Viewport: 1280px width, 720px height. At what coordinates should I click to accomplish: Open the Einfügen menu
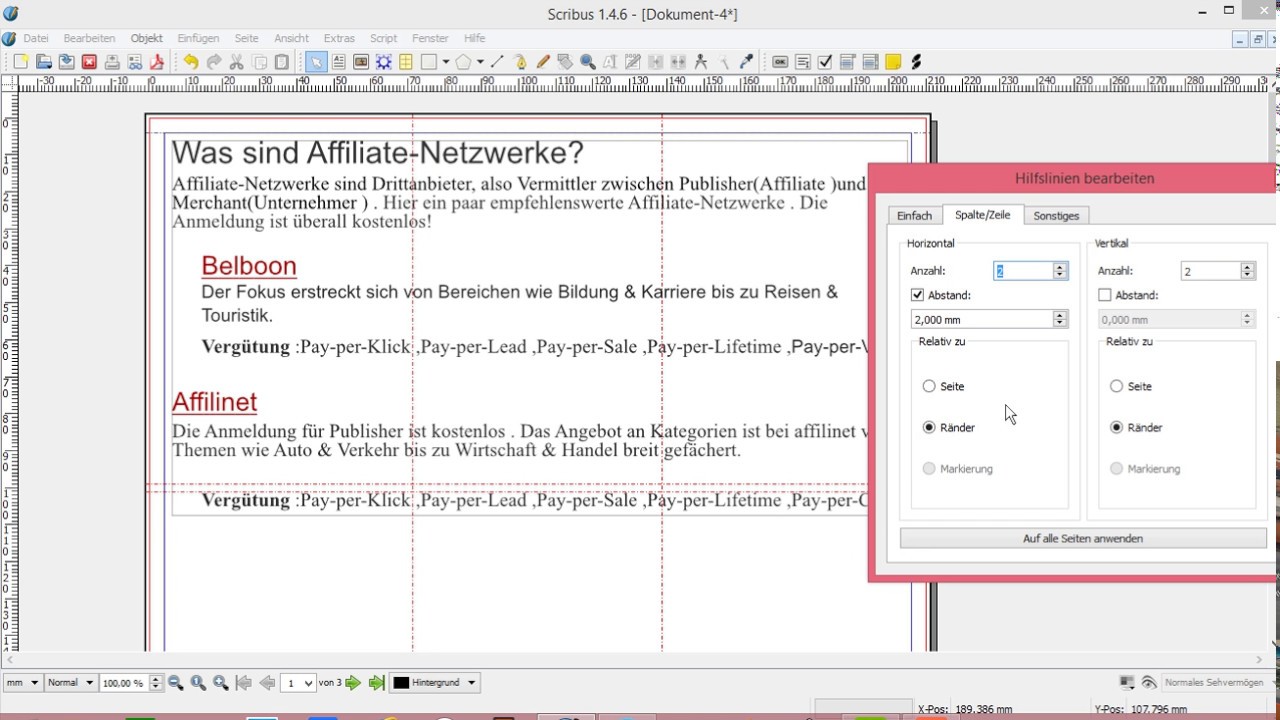point(198,38)
